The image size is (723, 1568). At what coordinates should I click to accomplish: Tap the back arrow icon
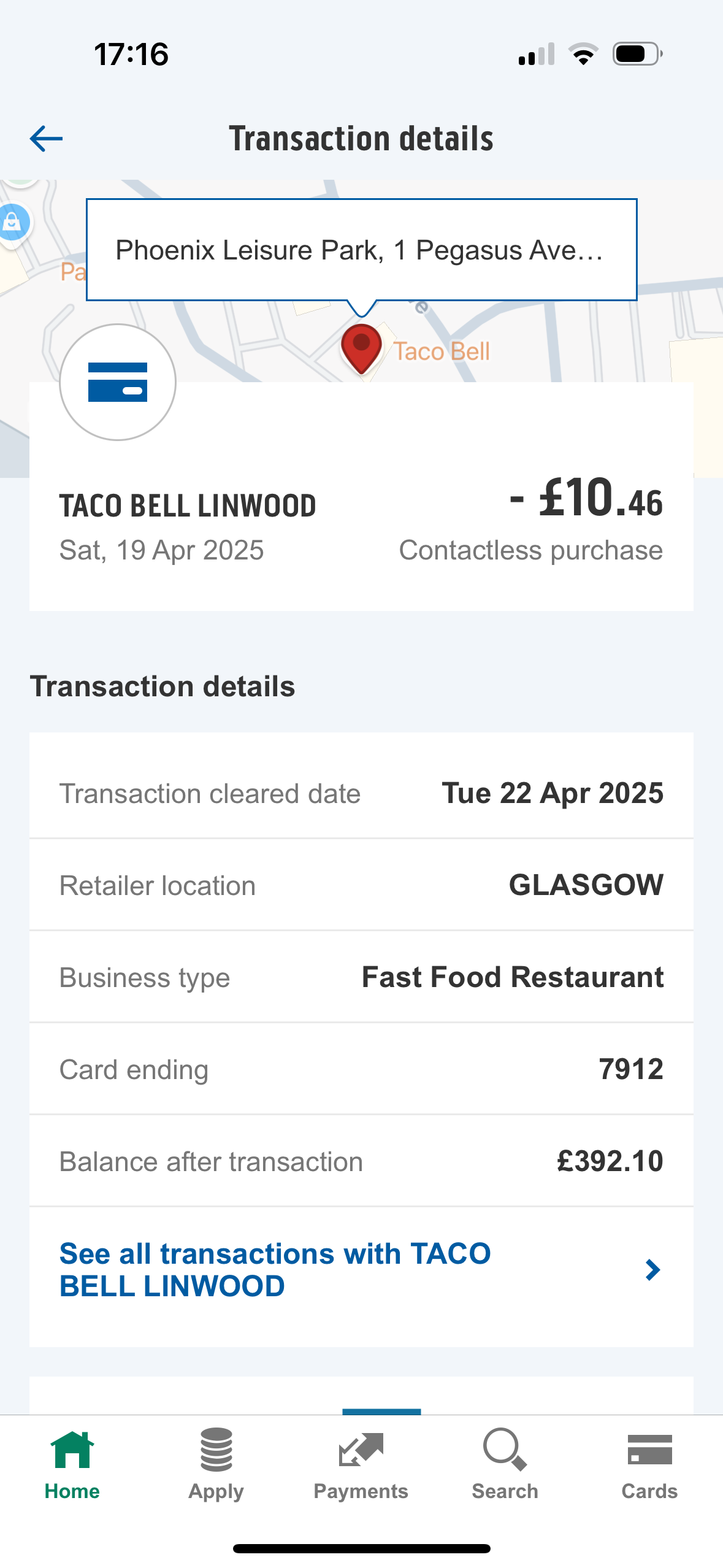(x=46, y=139)
